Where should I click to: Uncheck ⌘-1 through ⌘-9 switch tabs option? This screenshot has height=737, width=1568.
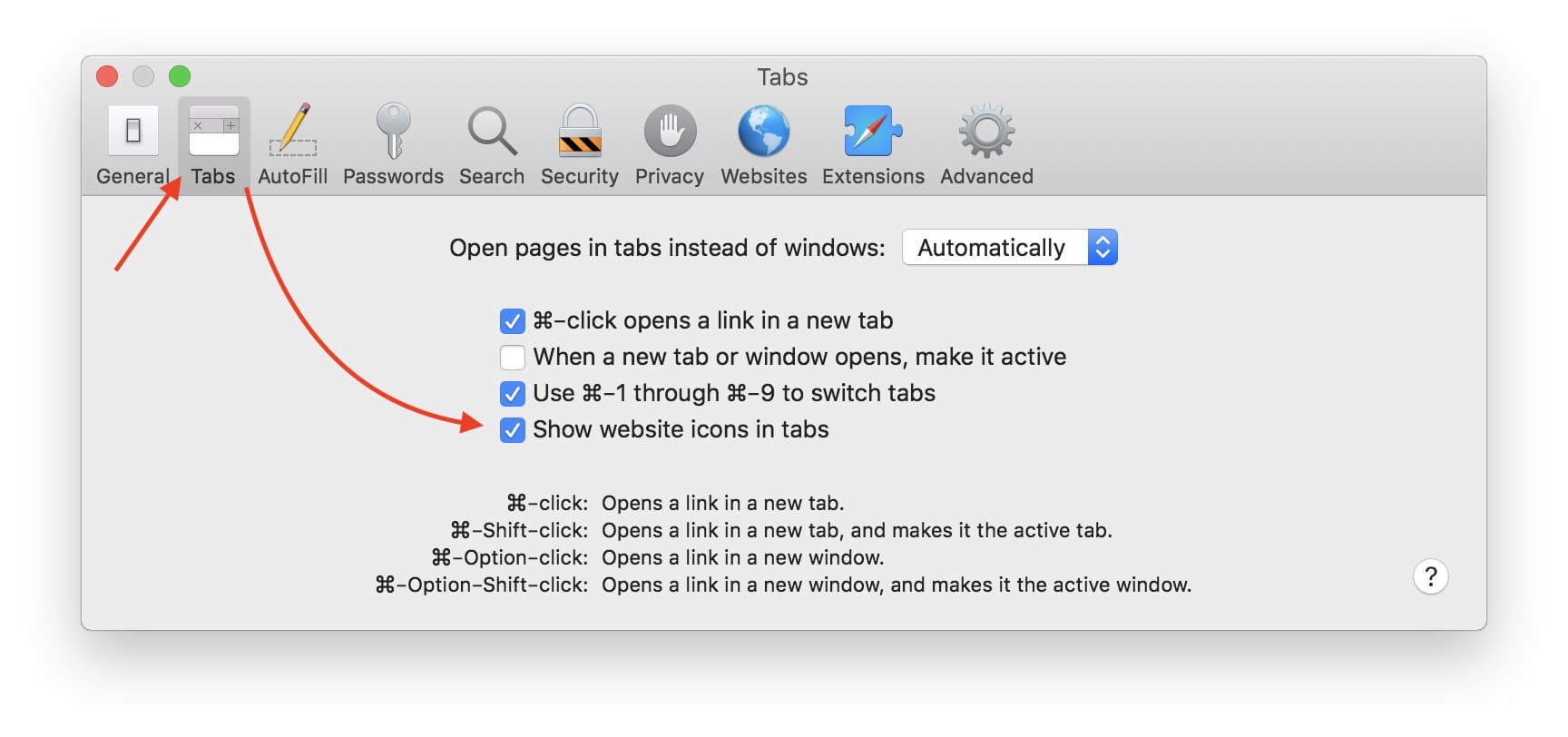tap(513, 394)
